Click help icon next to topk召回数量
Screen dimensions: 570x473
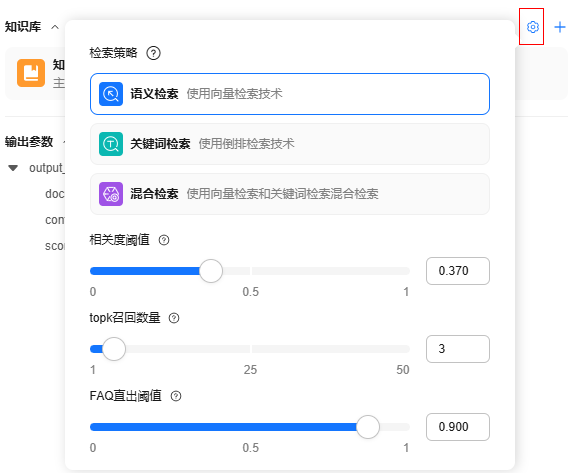tap(174, 318)
